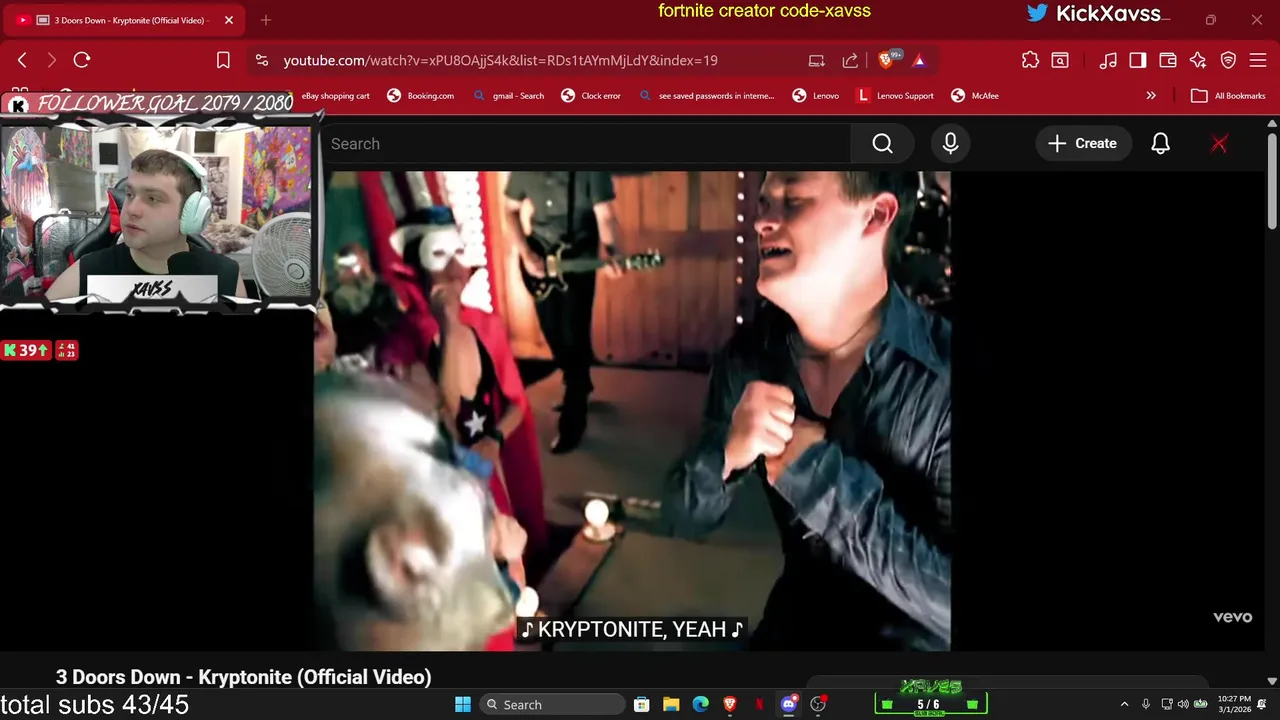The width and height of the screenshot is (1280, 720).
Task: Open Clock error bookmark
Action: 591,96
